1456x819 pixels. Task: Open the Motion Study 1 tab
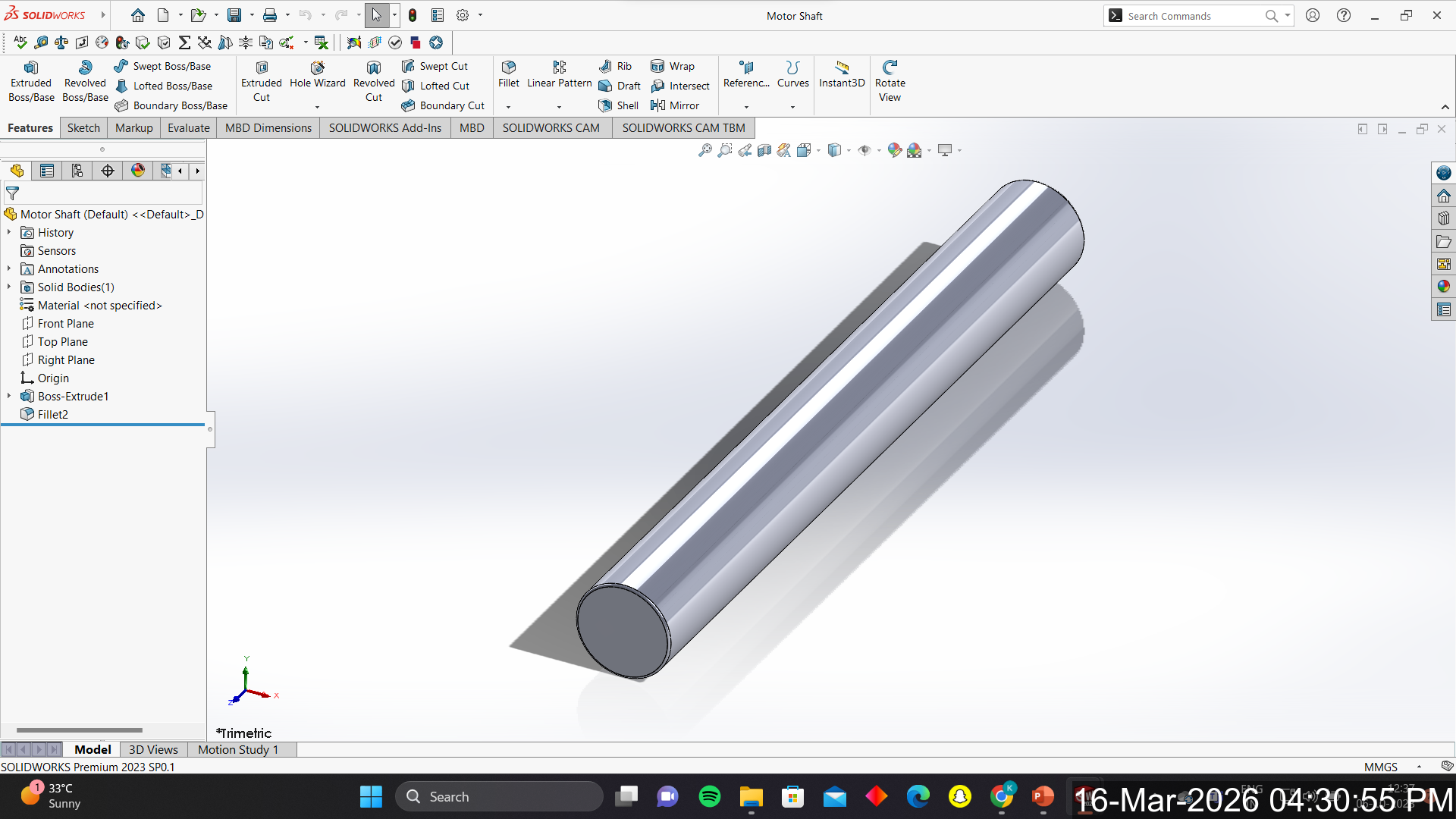(x=238, y=749)
